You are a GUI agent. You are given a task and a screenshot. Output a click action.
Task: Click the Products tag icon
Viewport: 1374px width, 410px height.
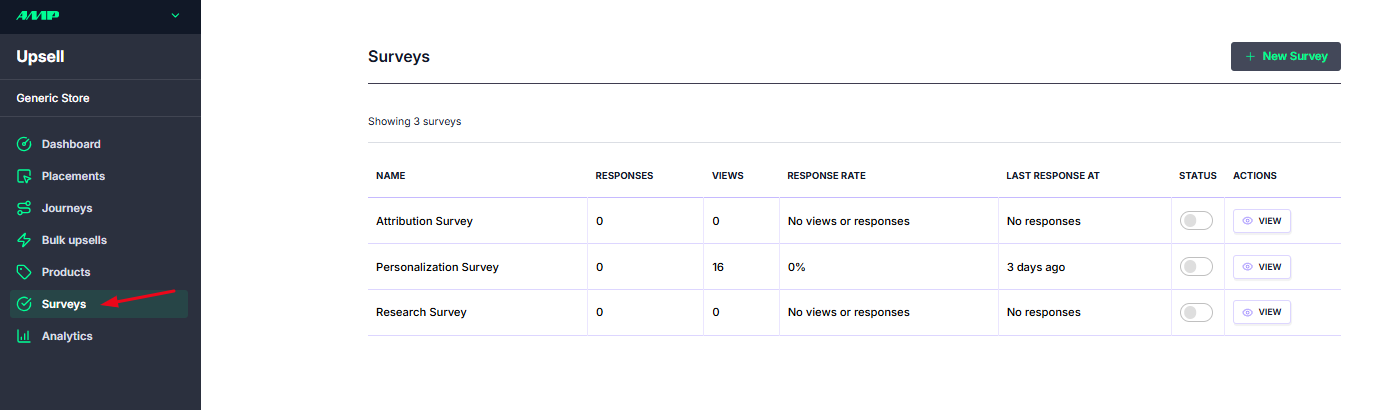pos(25,272)
